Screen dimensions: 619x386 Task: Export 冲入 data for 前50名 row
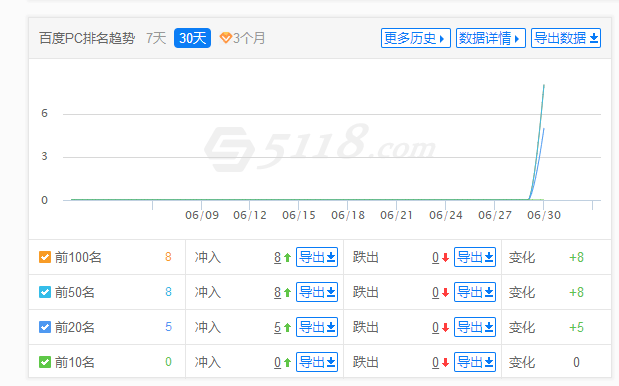(317, 292)
